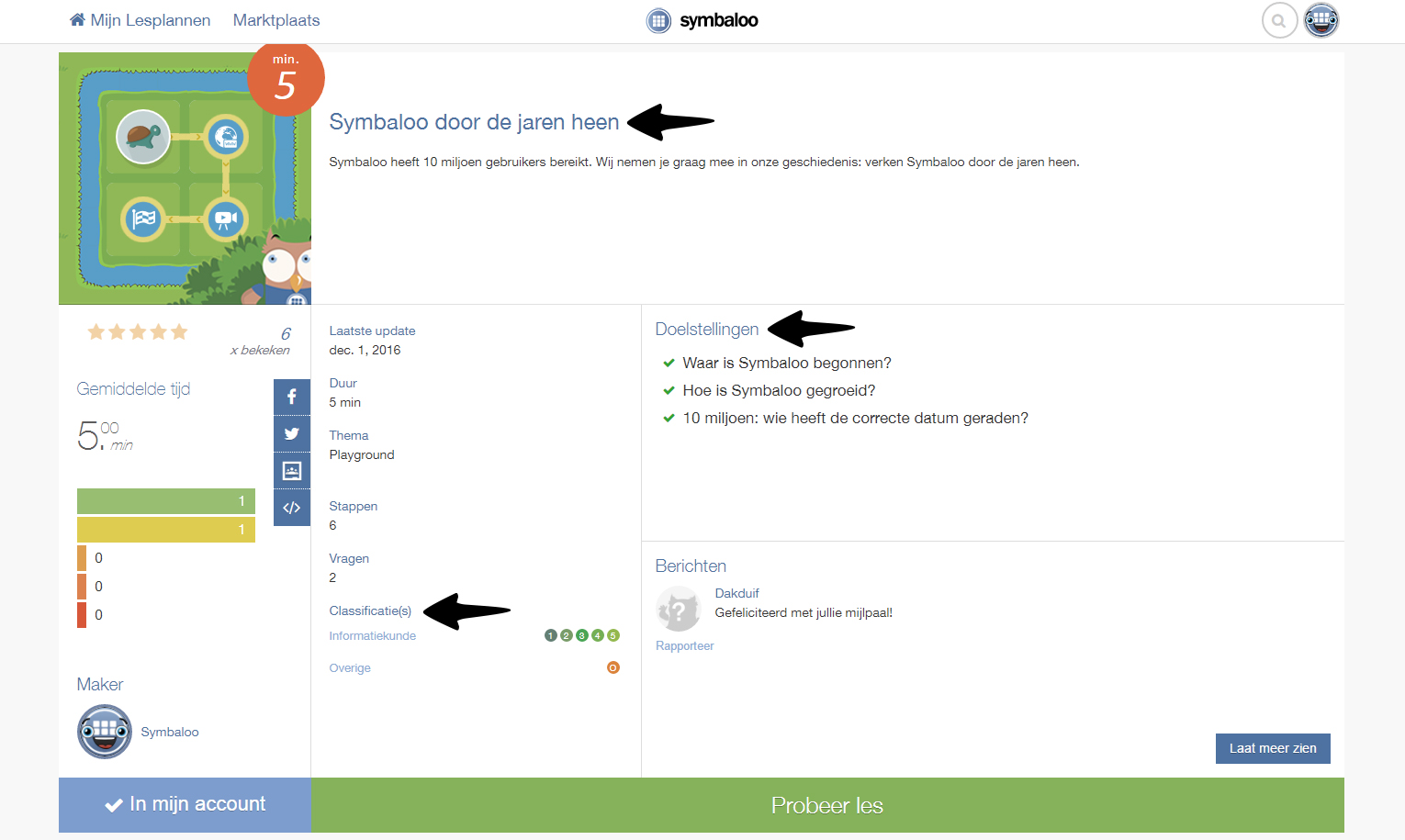Click the In mijn account button
Viewport: 1405px width, 840px height.
coord(185,805)
